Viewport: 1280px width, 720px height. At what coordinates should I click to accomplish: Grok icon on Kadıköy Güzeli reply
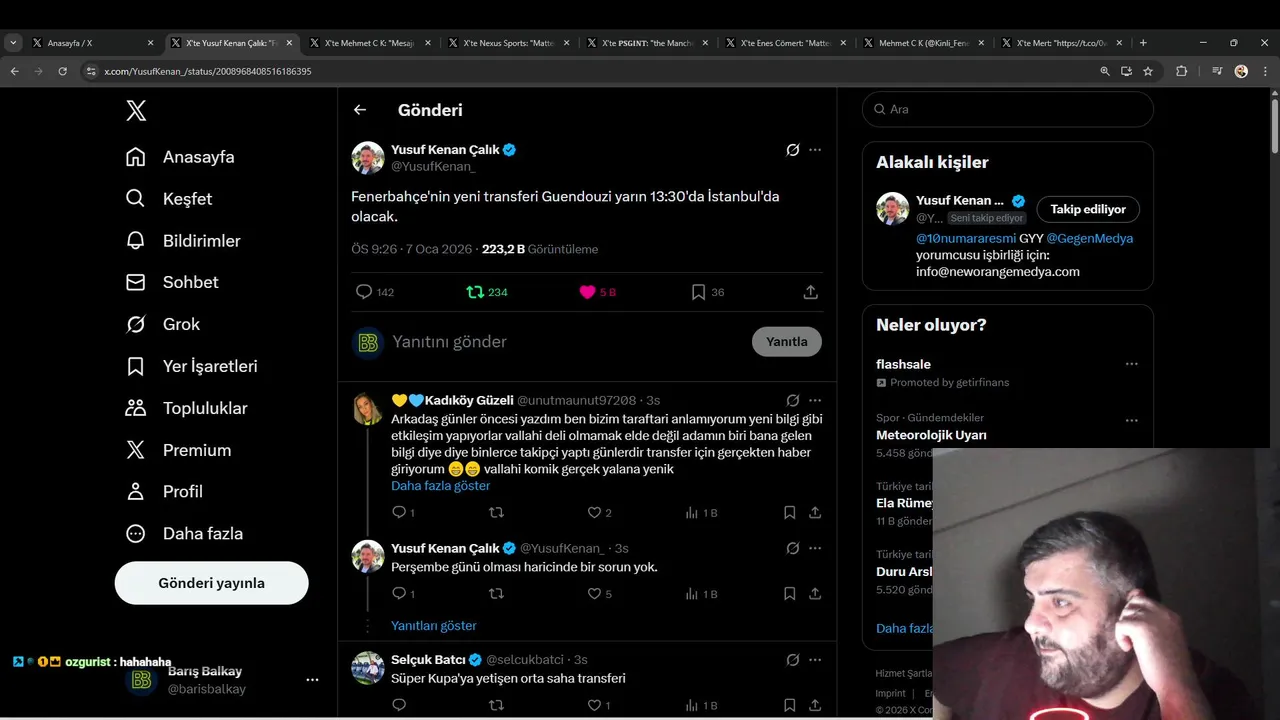792,401
